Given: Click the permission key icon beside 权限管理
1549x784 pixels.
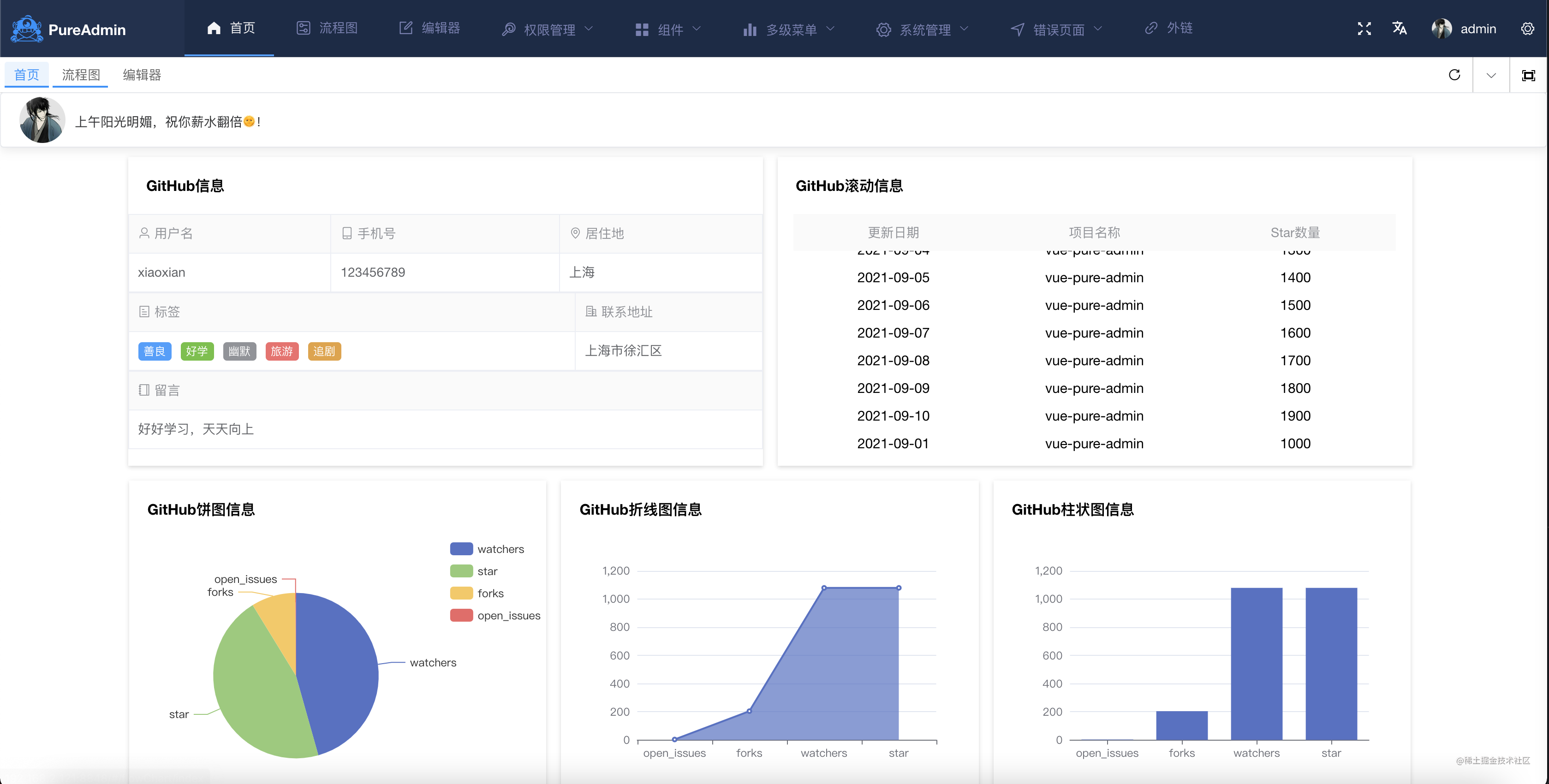Looking at the screenshot, I should 509,29.
